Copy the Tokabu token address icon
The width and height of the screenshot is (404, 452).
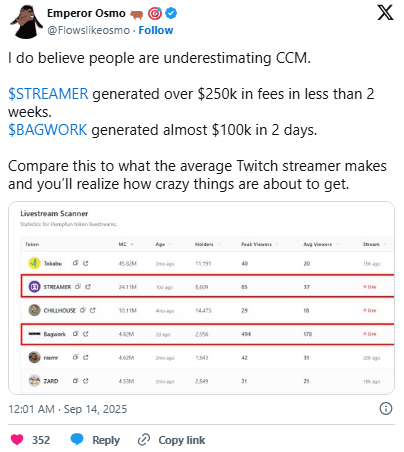click(76, 263)
